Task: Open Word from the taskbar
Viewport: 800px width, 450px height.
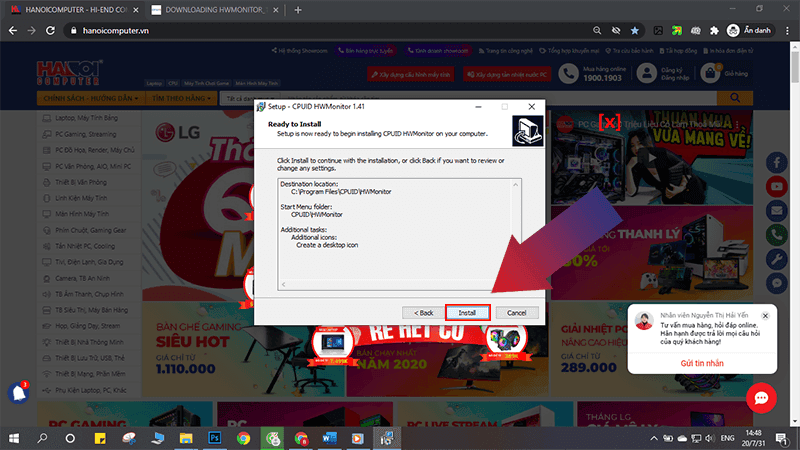Action: coord(329,438)
